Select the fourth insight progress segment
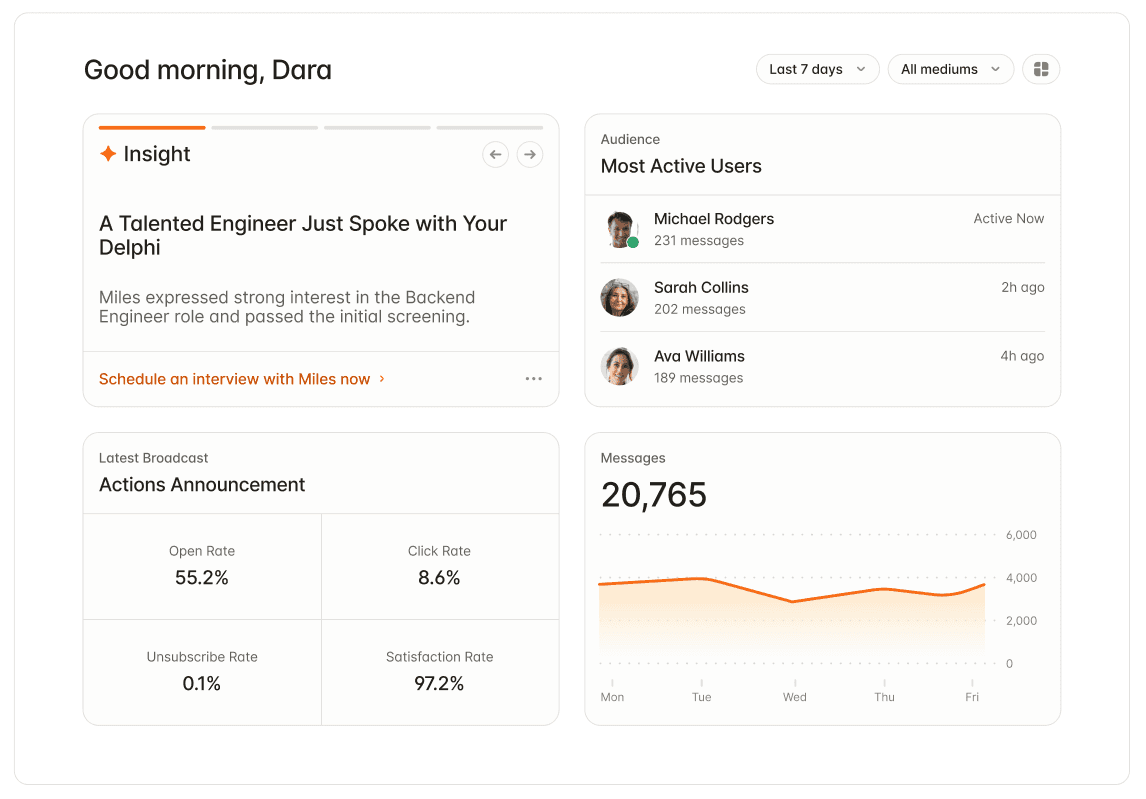The width and height of the screenshot is (1146, 799). tap(490, 128)
